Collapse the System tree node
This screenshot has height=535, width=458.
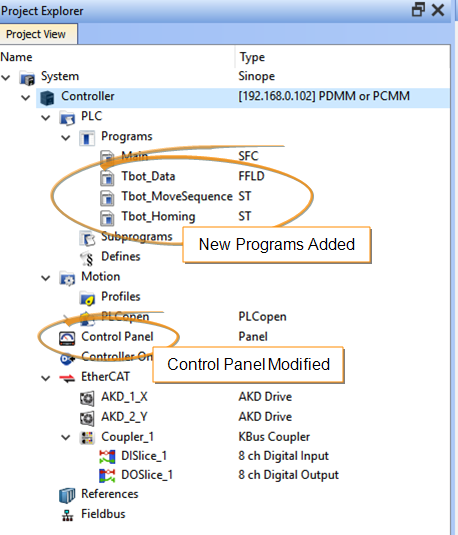coord(6,78)
